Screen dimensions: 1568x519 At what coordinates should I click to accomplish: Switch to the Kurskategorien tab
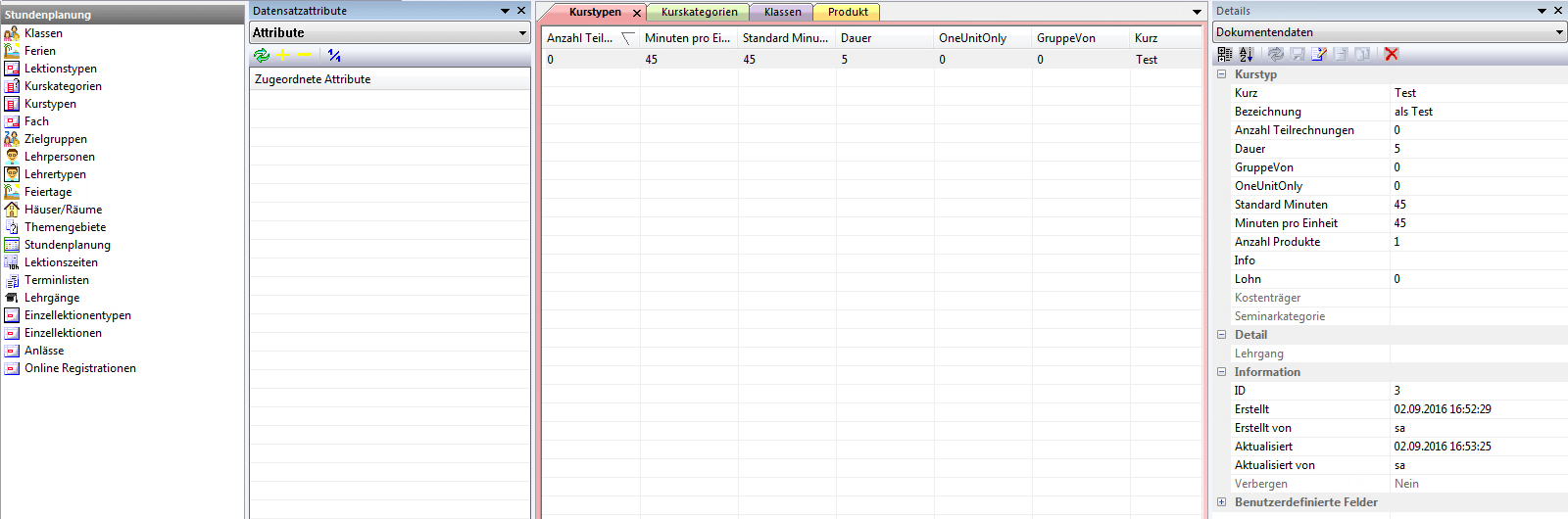[699, 12]
